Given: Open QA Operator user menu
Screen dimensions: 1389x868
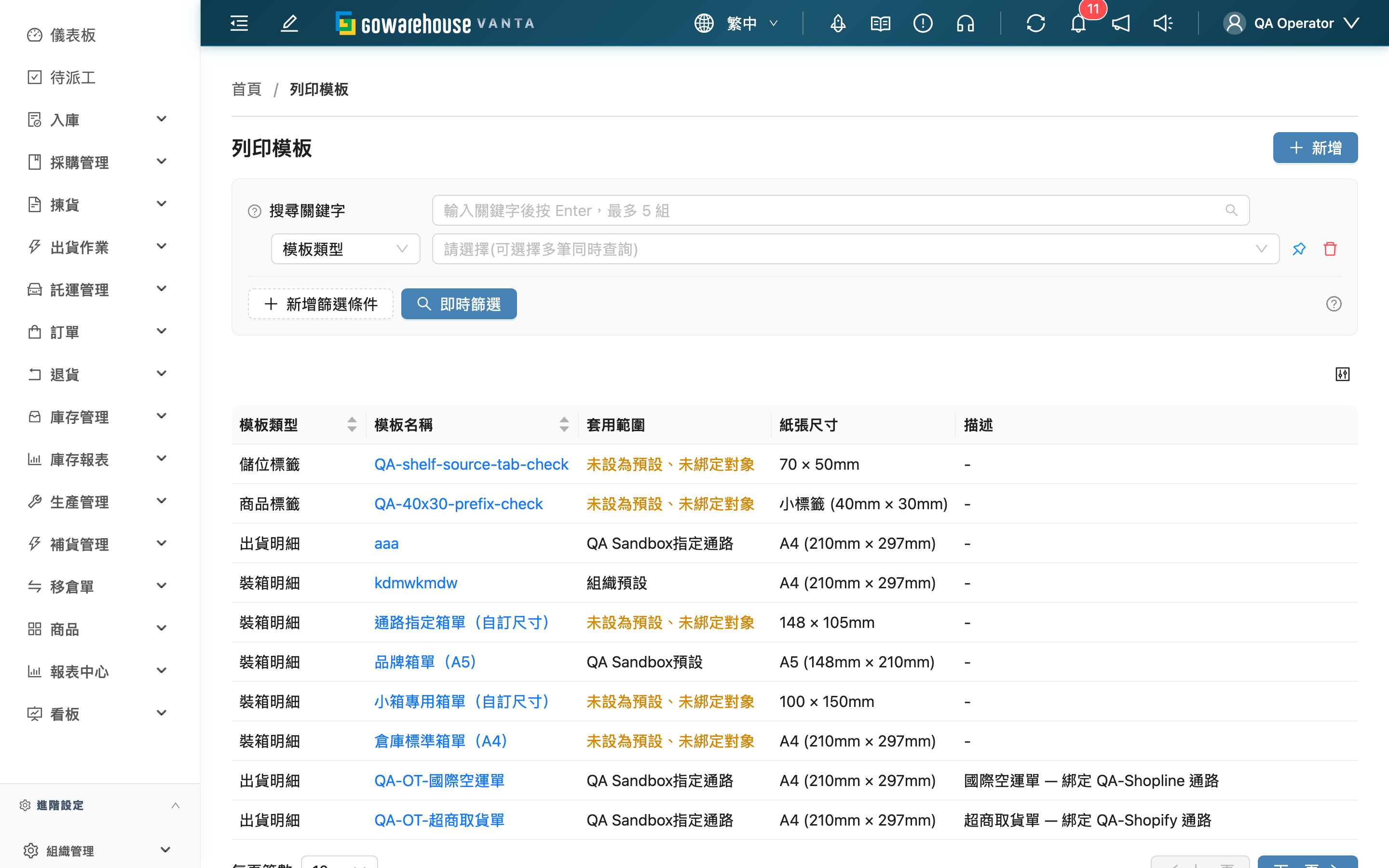Looking at the screenshot, I should point(1292,24).
